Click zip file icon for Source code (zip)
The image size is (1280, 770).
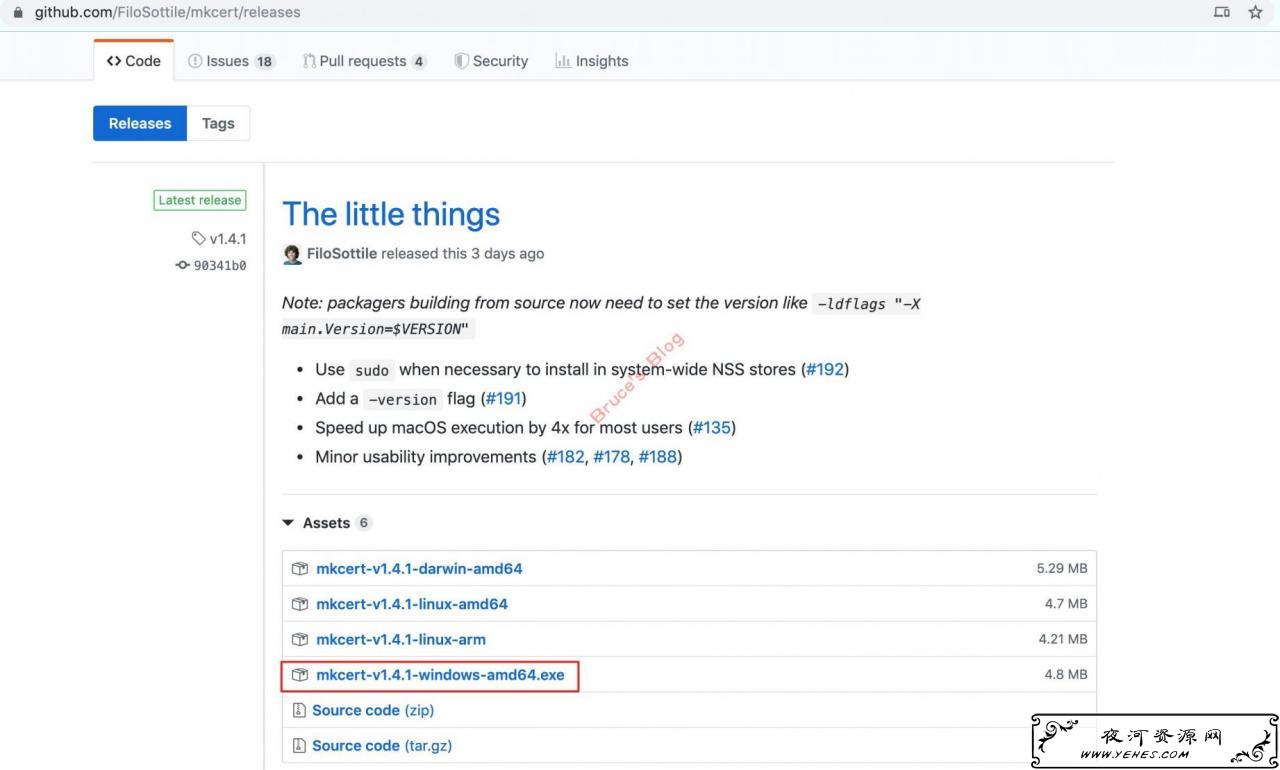(298, 710)
